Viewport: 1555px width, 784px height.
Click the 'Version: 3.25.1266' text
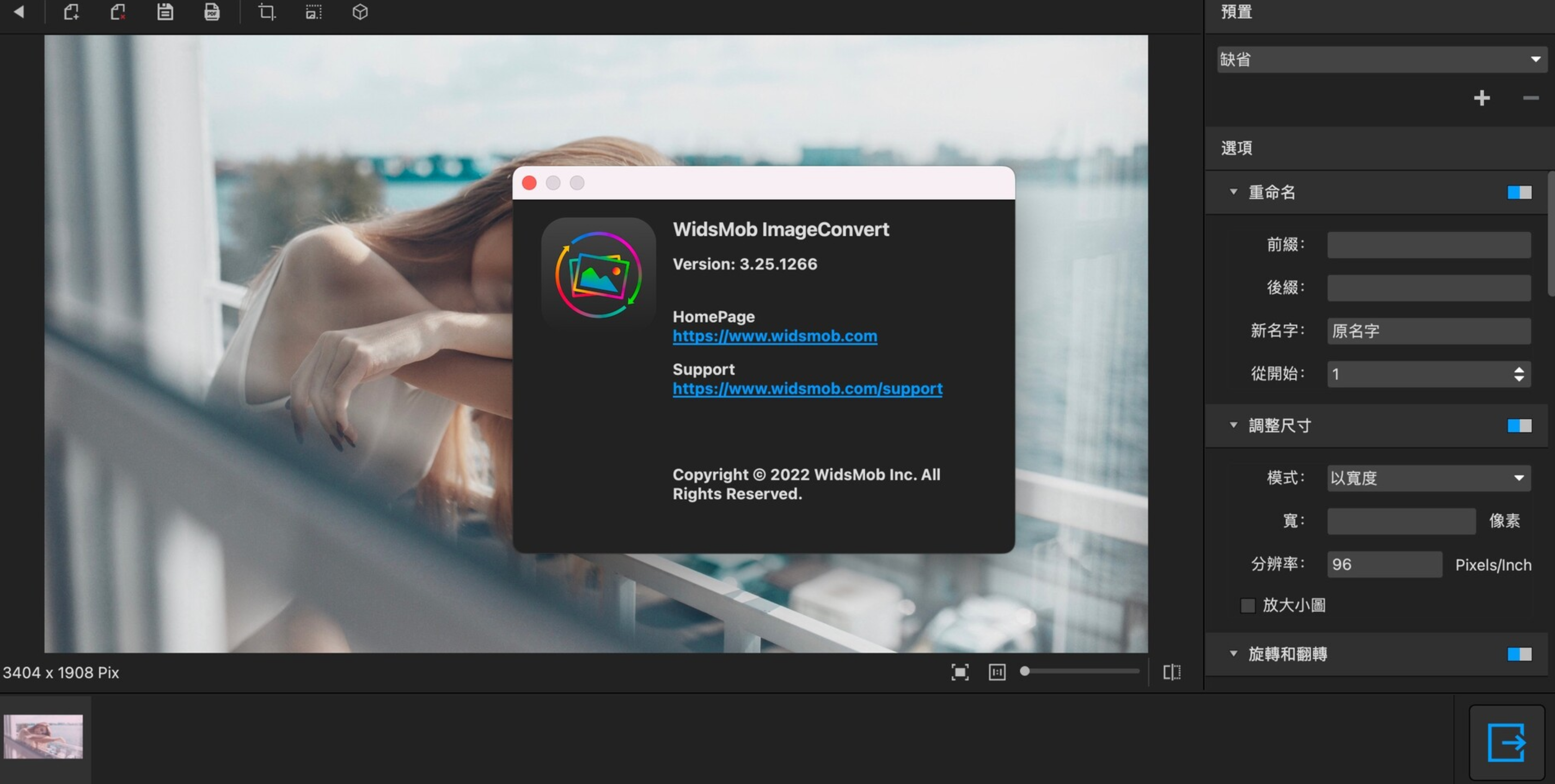click(745, 264)
